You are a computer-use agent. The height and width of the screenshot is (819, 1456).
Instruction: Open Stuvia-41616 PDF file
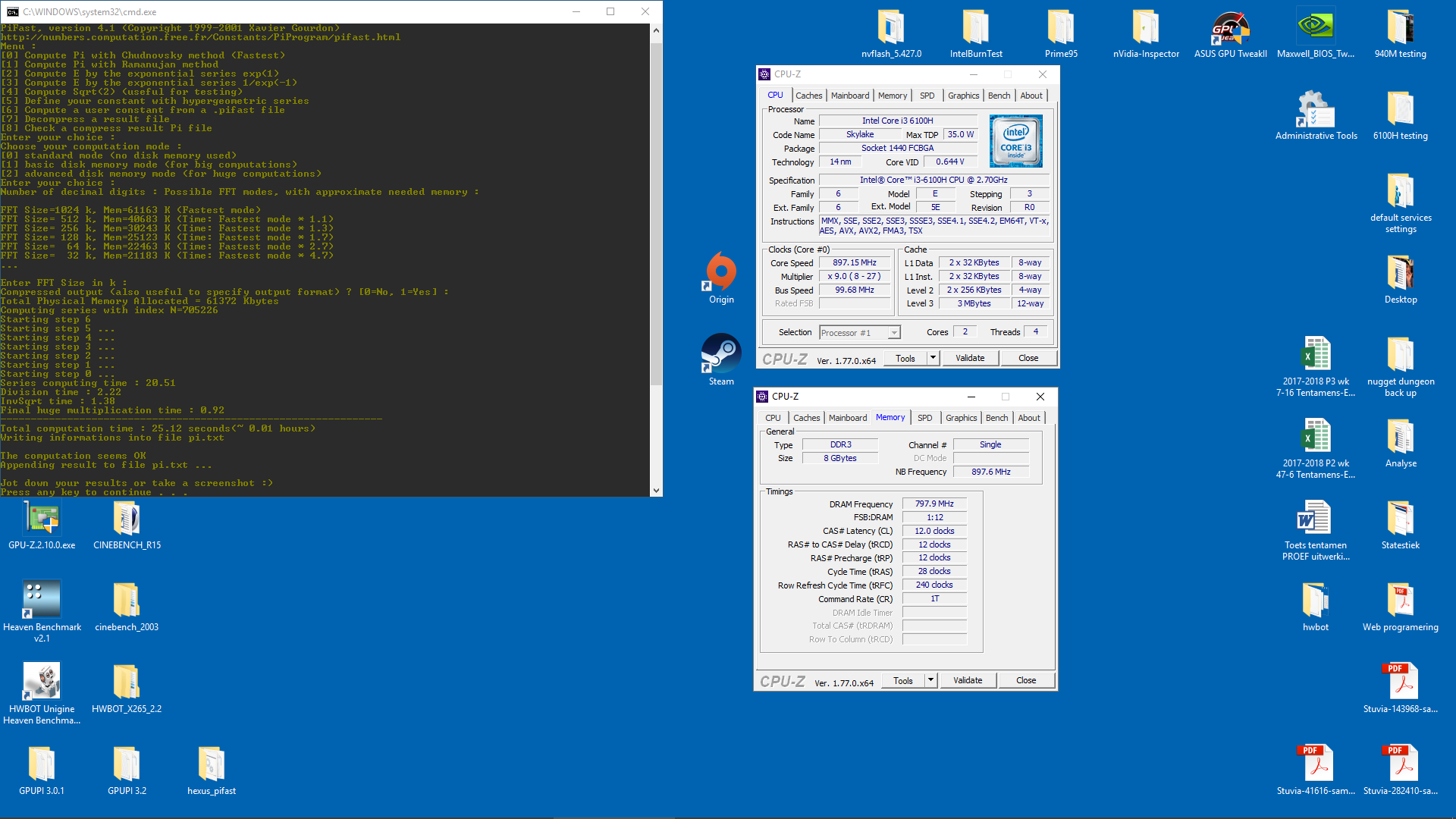coord(1316,771)
